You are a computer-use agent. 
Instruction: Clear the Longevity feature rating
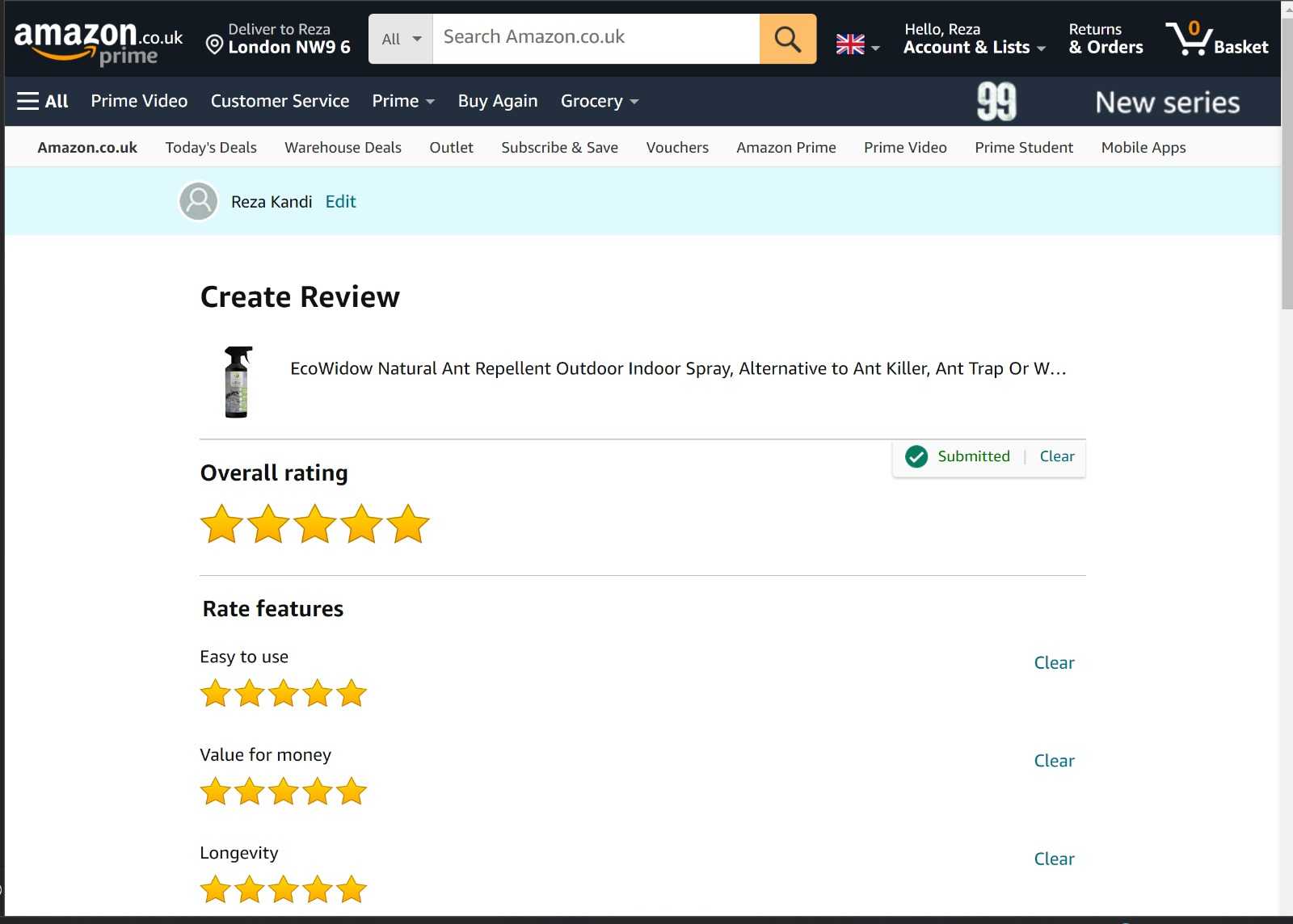(x=1054, y=859)
